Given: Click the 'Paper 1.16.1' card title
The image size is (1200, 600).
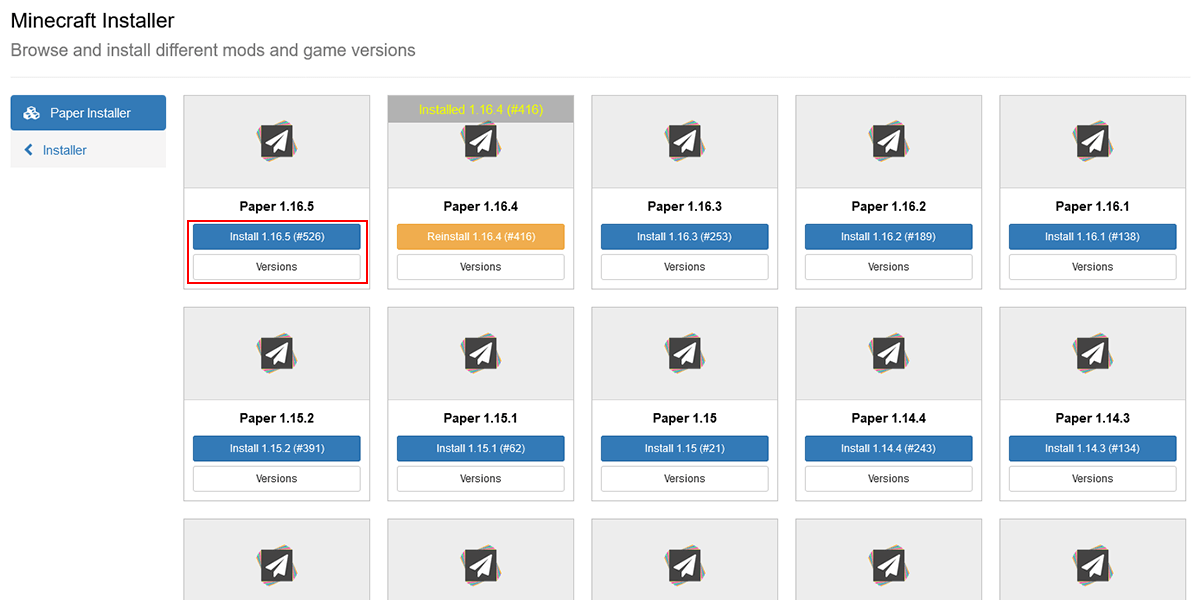Looking at the screenshot, I should (1093, 207).
